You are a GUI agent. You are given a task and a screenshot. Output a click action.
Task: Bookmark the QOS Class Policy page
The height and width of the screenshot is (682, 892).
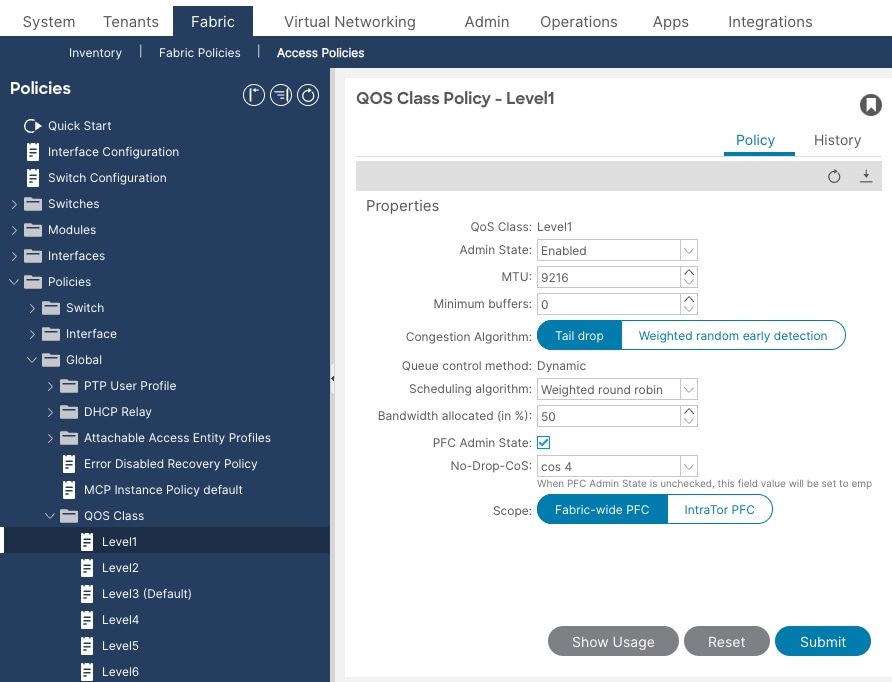[869, 104]
